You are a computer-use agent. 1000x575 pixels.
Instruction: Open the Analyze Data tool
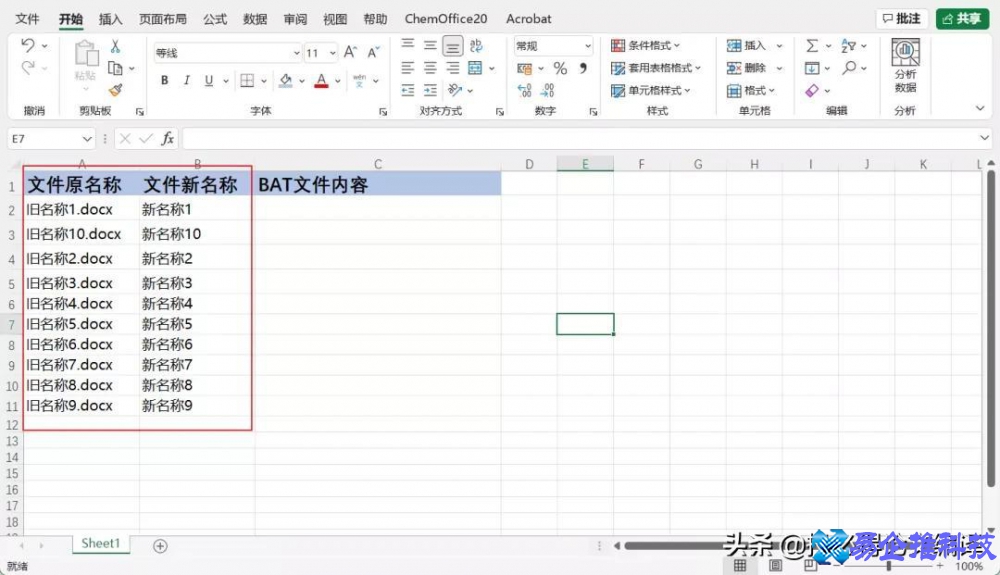(x=905, y=65)
